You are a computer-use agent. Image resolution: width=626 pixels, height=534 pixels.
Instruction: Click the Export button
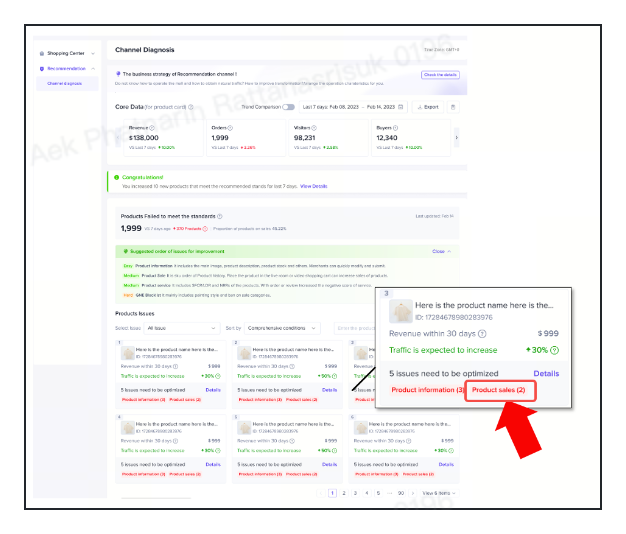[428, 107]
